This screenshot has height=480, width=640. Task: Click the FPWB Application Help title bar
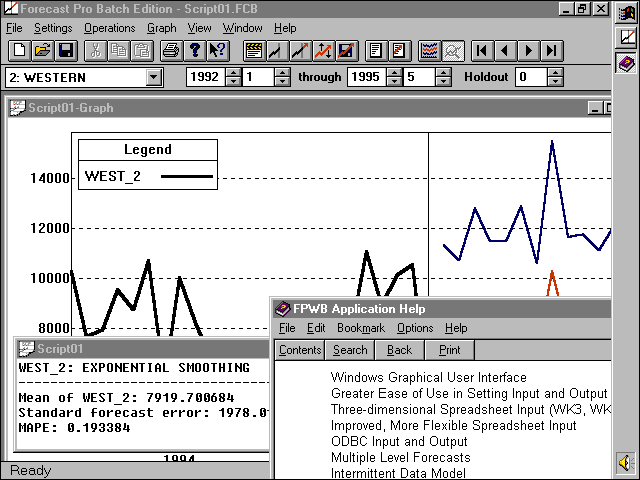442,309
